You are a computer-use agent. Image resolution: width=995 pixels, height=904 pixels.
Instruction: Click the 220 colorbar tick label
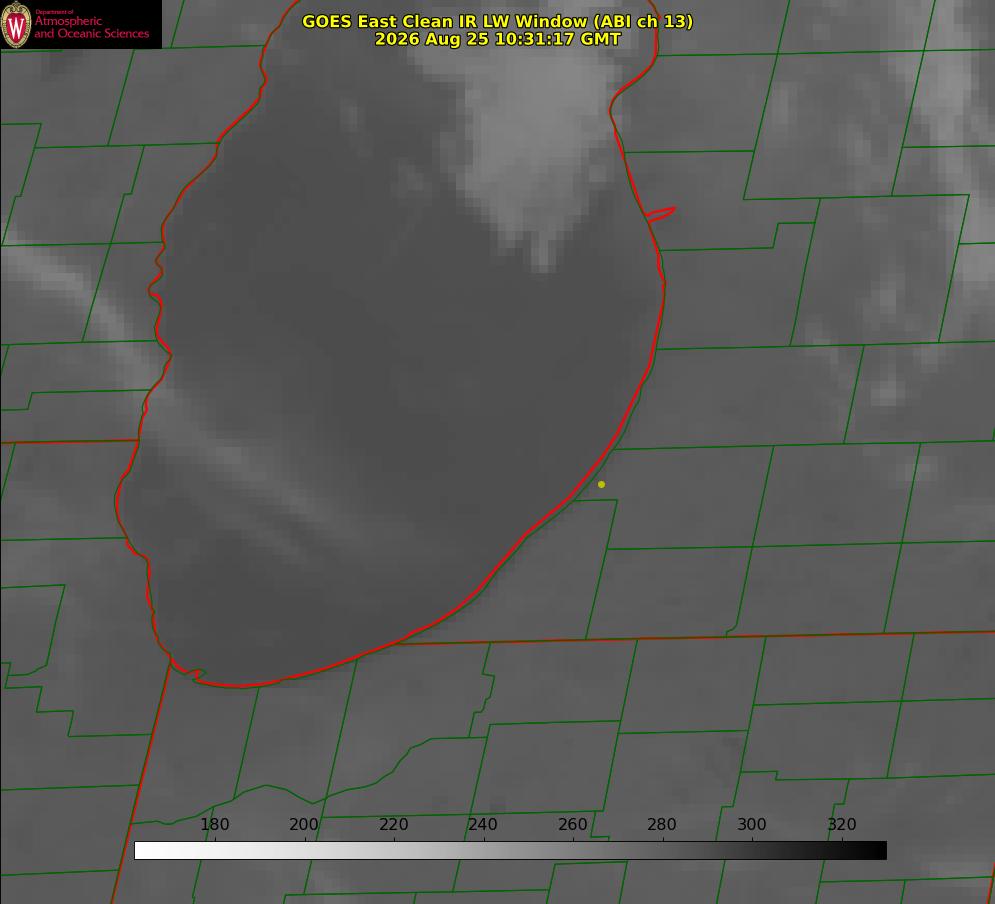(x=393, y=824)
